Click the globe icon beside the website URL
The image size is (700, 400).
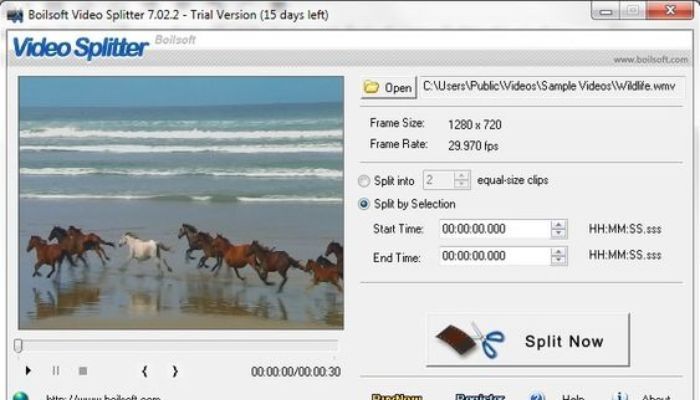(21, 396)
